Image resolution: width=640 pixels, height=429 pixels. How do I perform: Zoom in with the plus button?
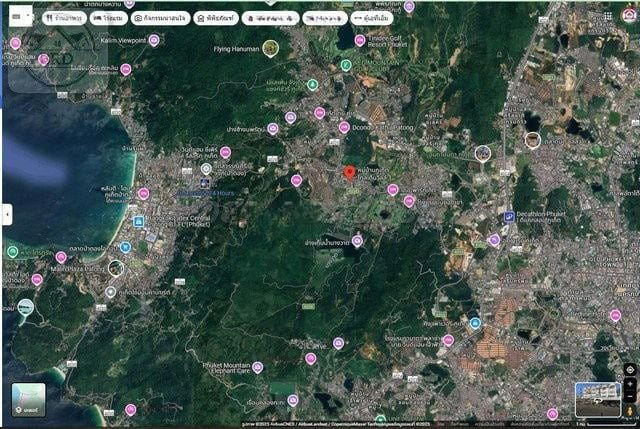(x=629, y=384)
